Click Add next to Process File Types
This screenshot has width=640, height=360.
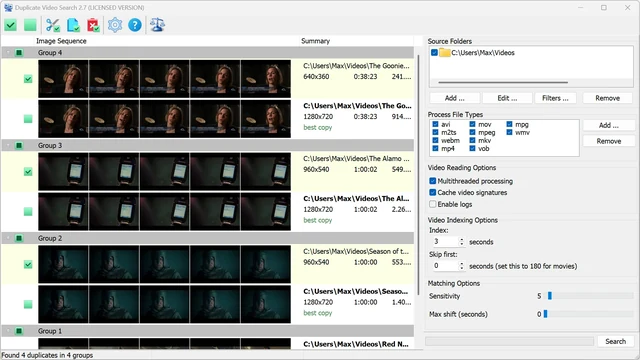(x=609, y=125)
